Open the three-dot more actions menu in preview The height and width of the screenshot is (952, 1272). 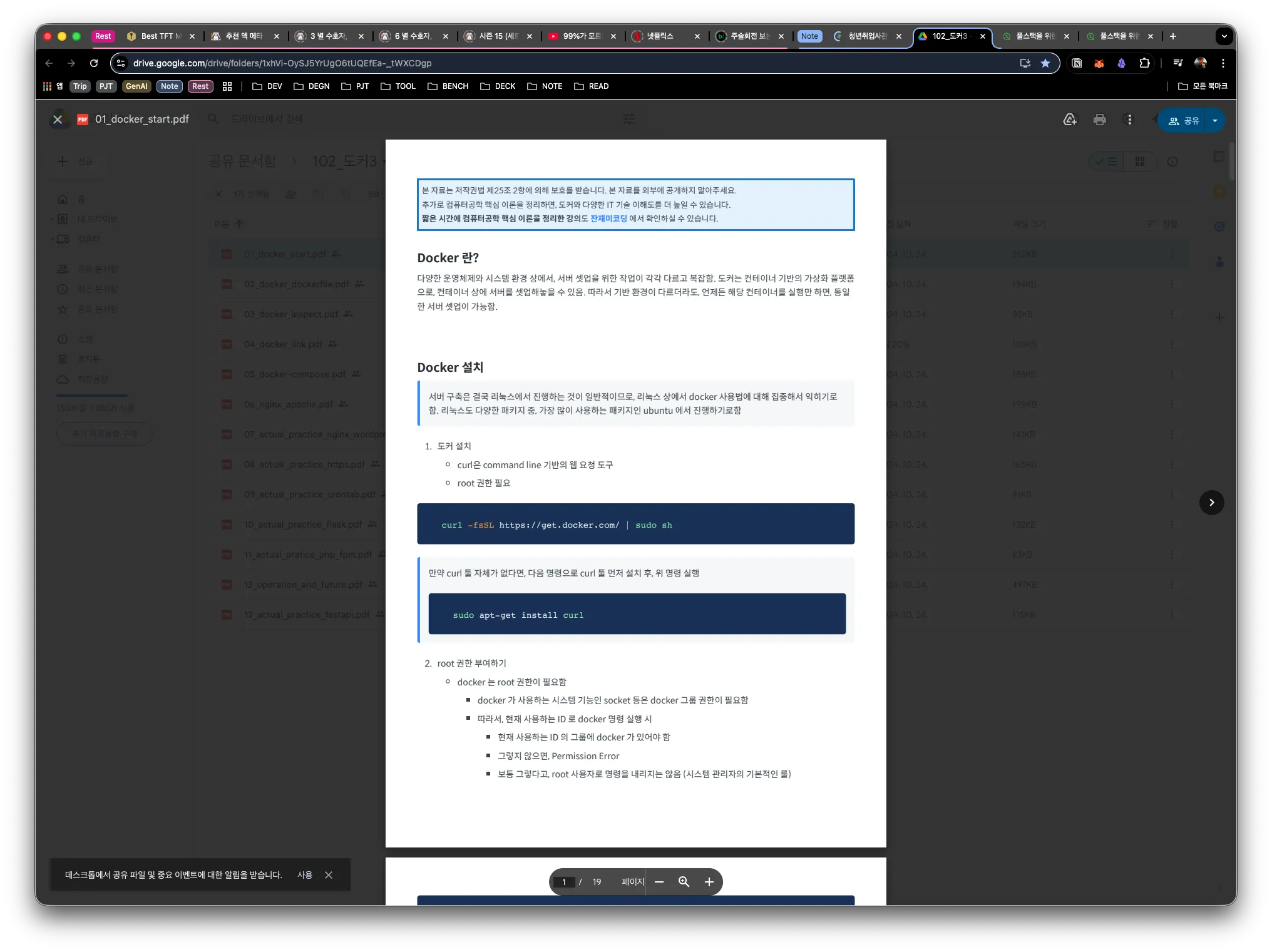(1129, 120)
